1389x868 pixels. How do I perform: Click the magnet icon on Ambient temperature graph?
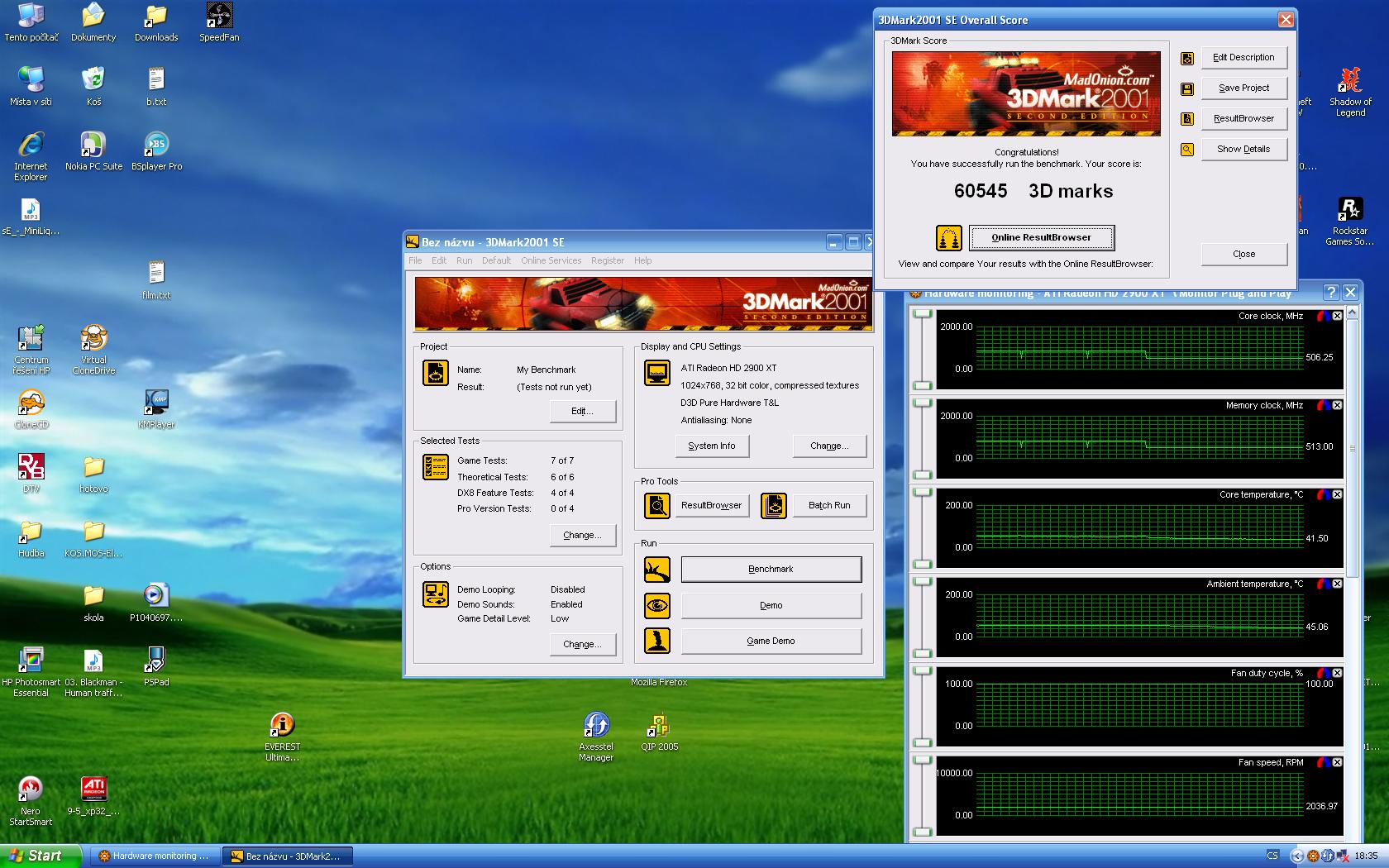click(x=1323, y=584)
